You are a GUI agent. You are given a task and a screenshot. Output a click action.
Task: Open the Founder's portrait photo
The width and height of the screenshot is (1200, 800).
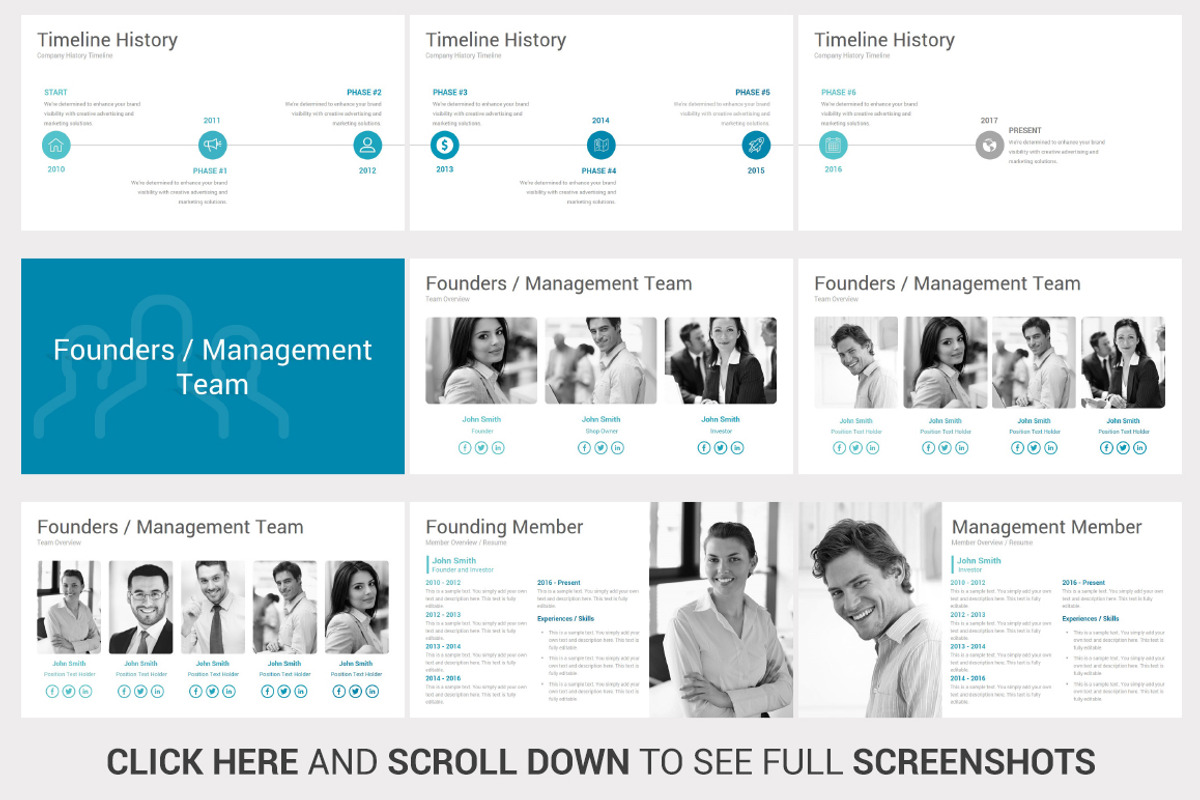tap(481, 361)
